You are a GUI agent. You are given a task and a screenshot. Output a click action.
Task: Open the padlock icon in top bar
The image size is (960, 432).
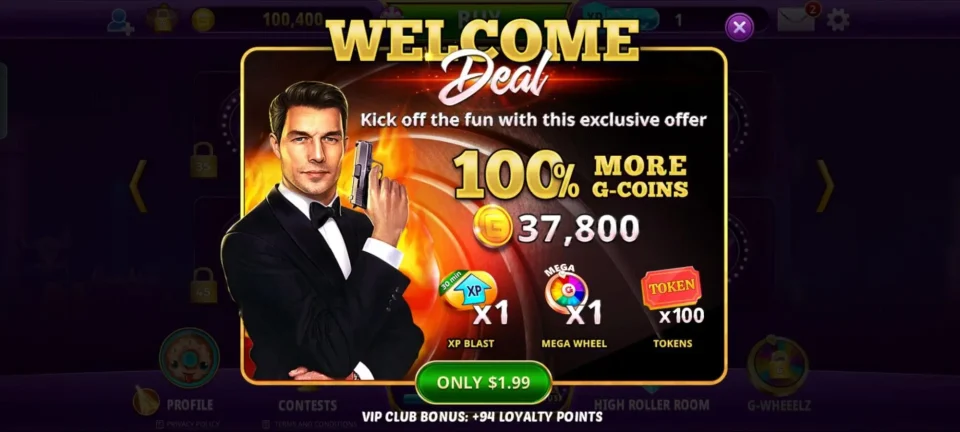click(162, 19)
